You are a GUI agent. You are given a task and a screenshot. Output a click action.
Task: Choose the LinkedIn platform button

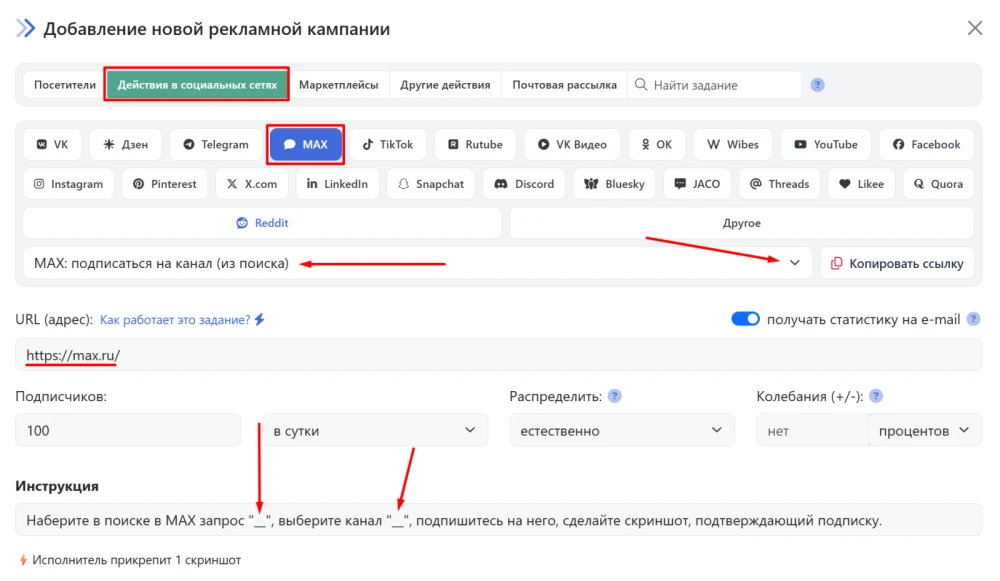[x=337, y=183]
